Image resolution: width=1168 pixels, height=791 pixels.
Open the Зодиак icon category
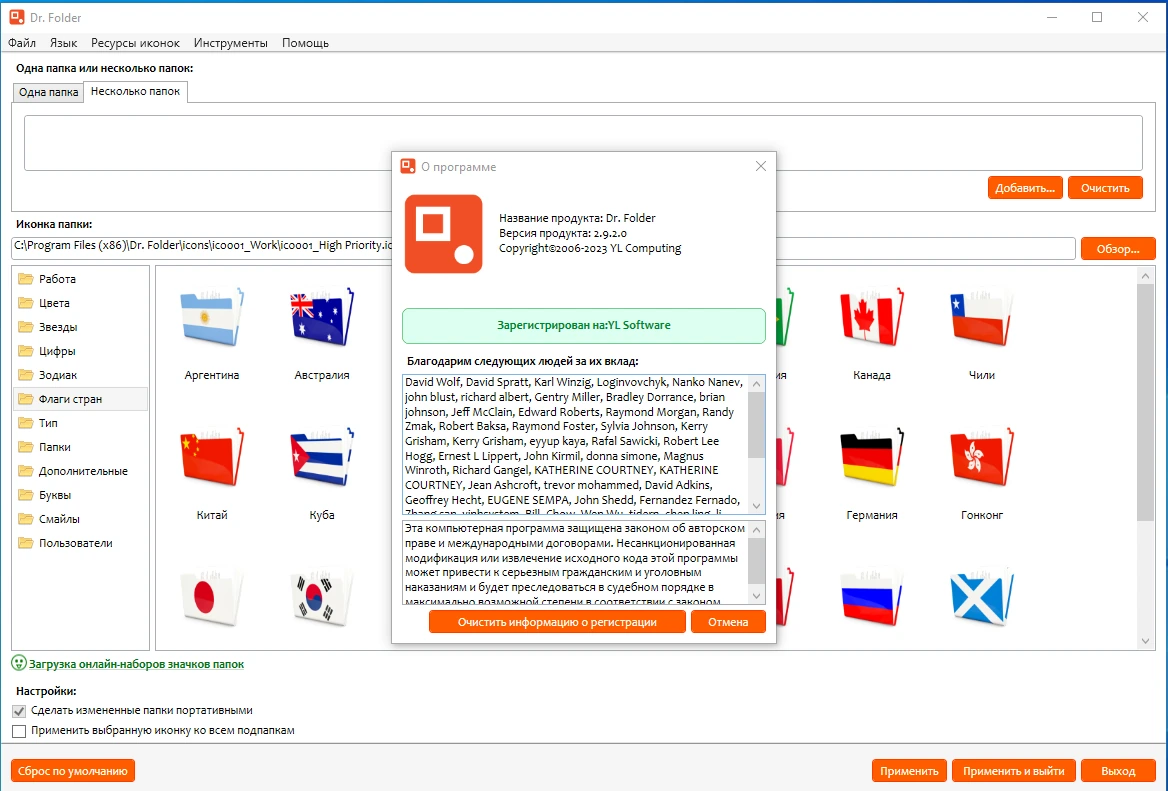pos(80,375)
